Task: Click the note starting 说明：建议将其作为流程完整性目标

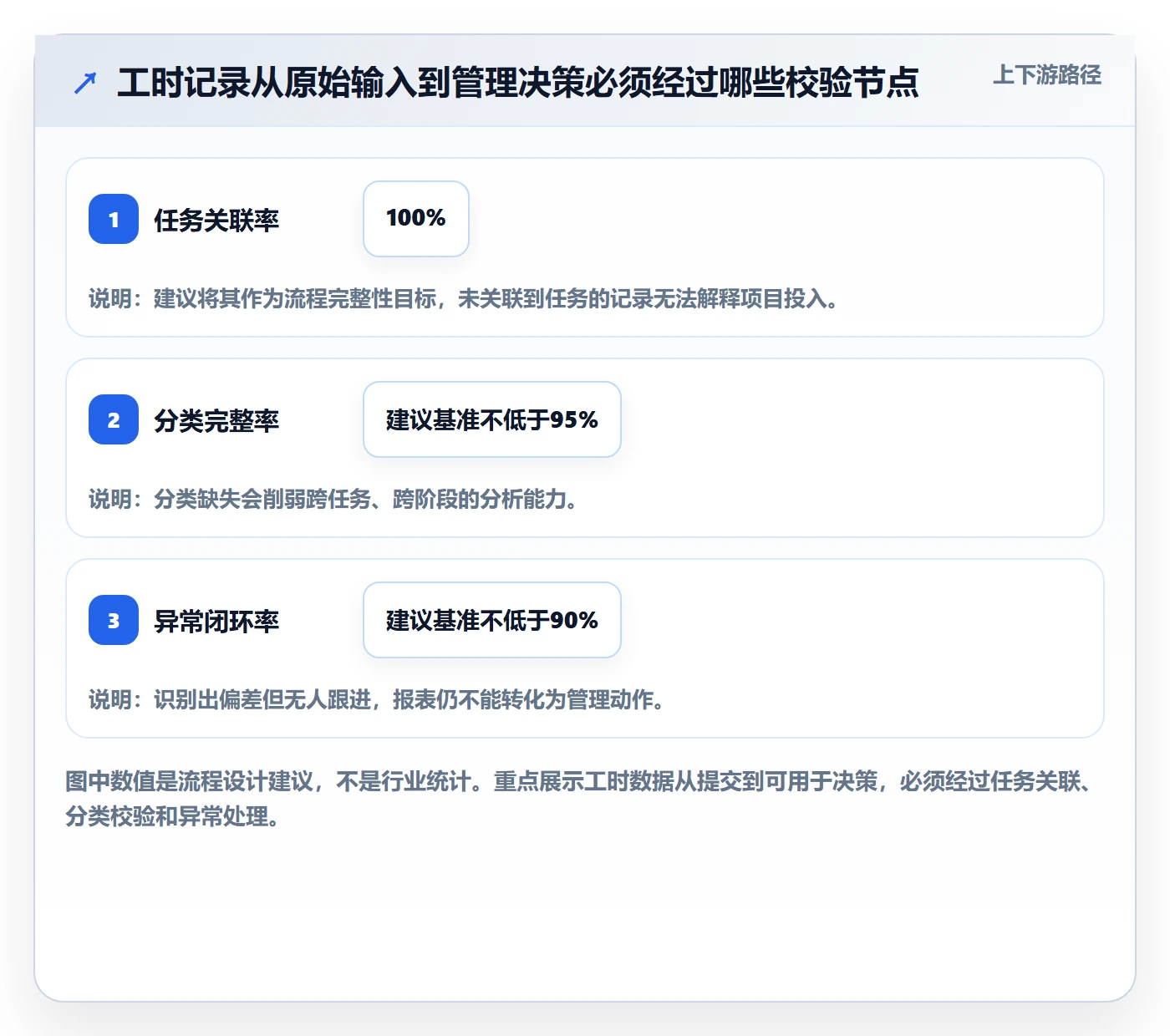Action: tap(464, 298)
